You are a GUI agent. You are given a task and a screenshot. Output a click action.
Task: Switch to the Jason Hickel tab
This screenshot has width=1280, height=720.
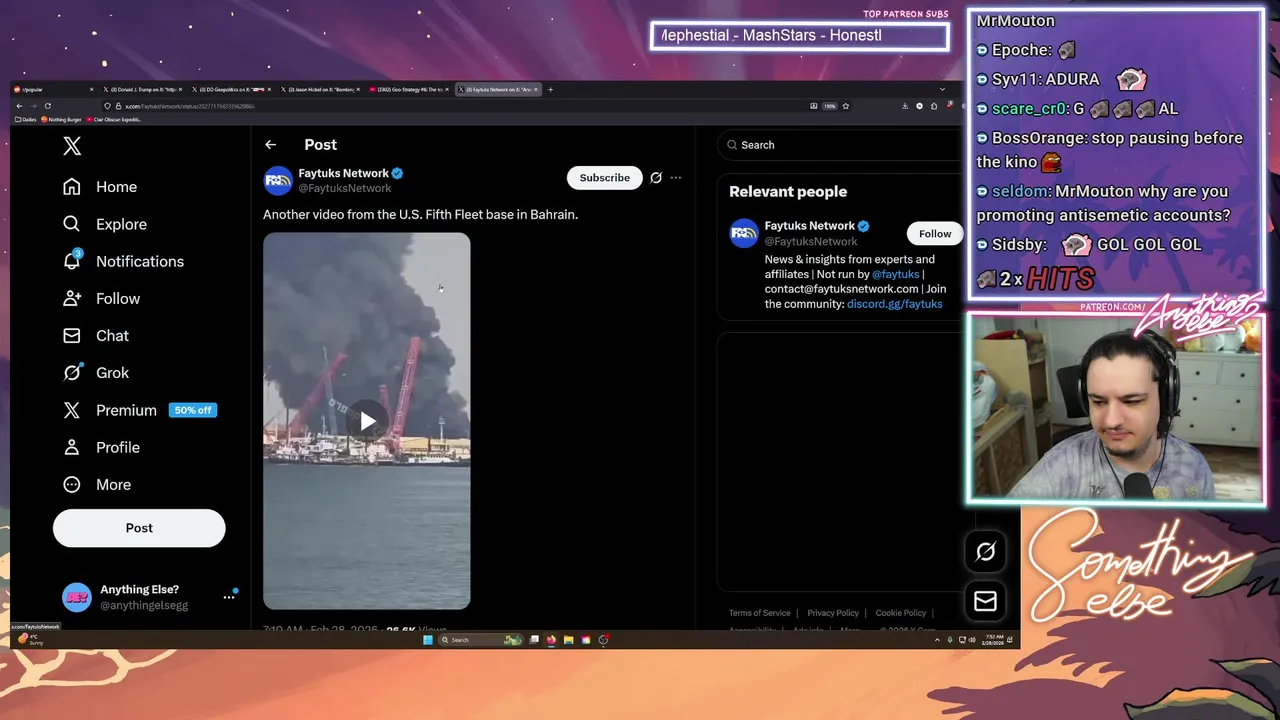pyautogui.click(x=318, y=89)
